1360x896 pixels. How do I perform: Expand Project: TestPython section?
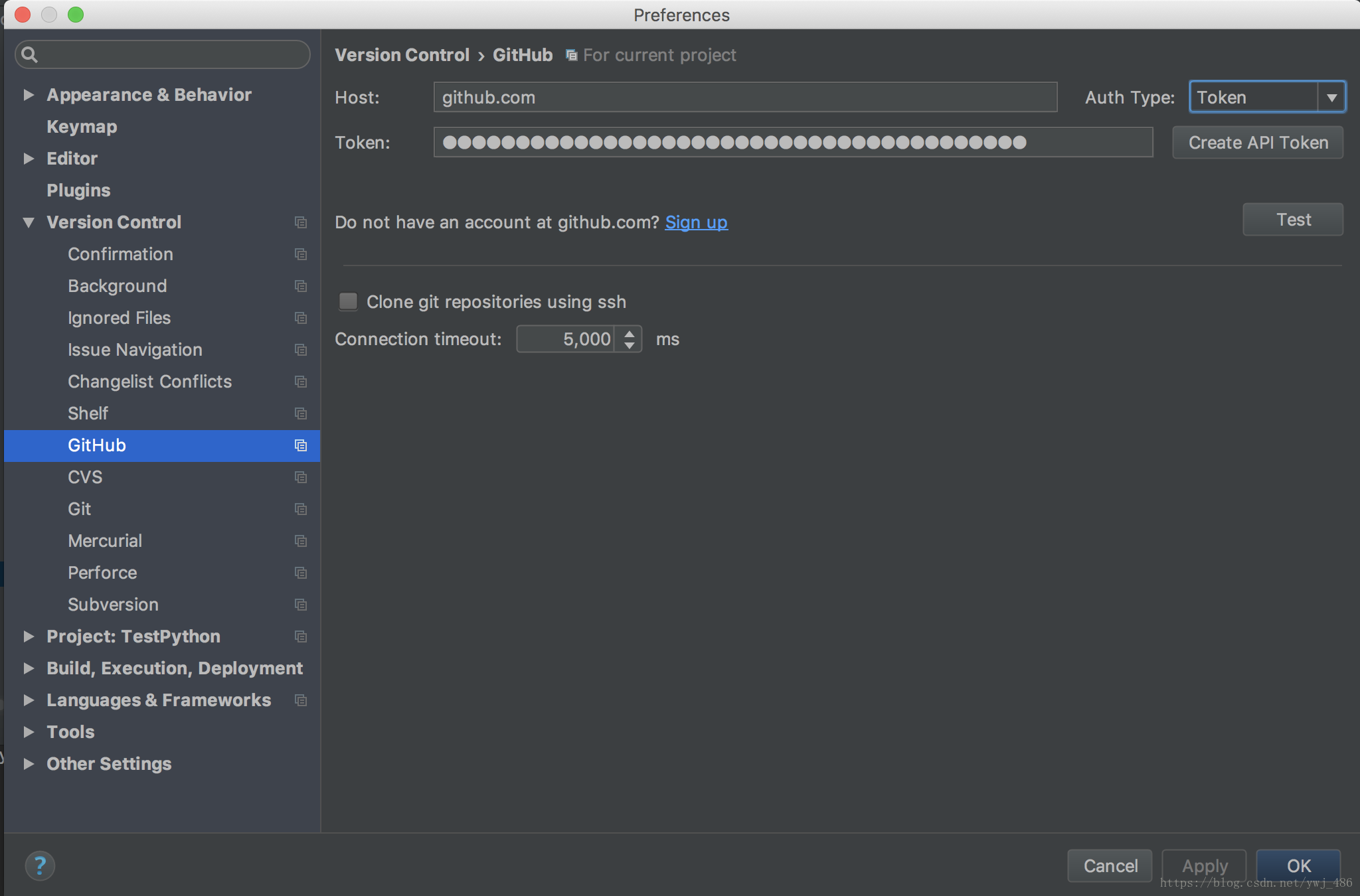point(29,636)
